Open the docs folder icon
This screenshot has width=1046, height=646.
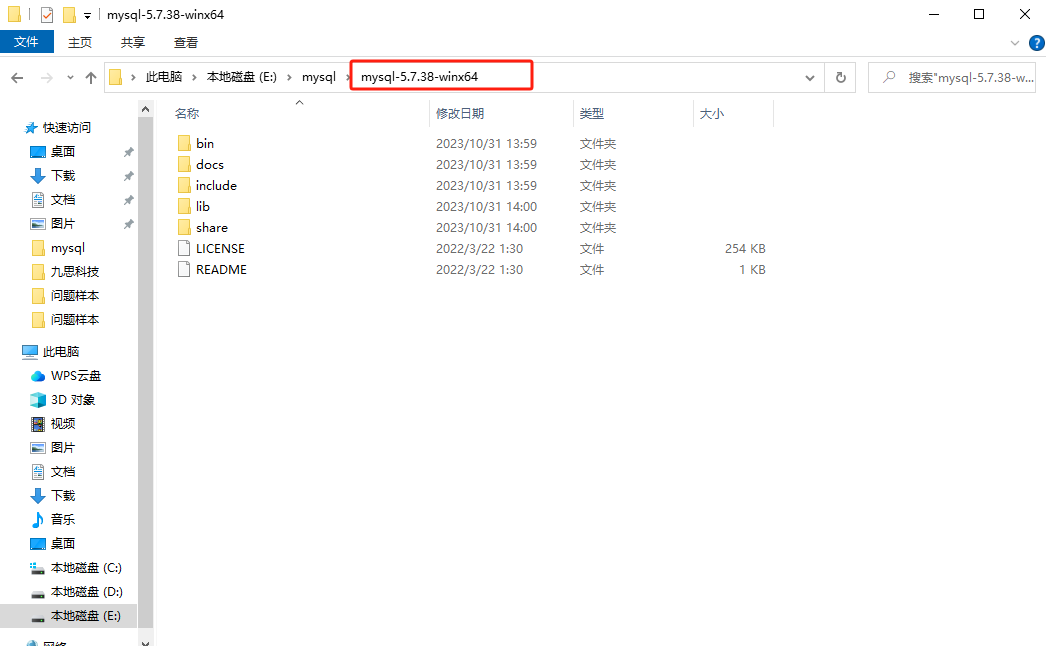click(x=184, y=164)
